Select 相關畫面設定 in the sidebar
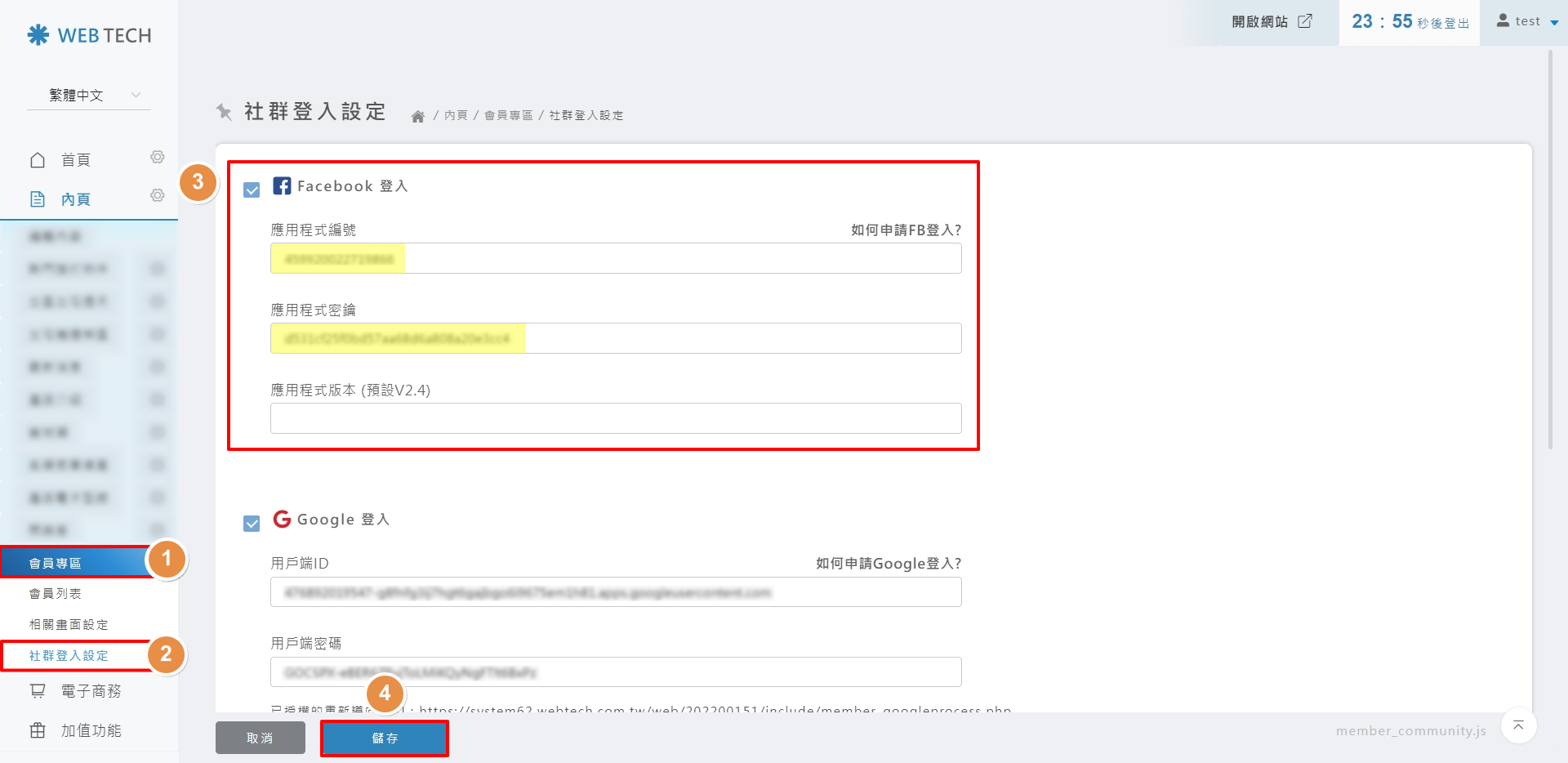1568x763 pixels. coord(69,625)
